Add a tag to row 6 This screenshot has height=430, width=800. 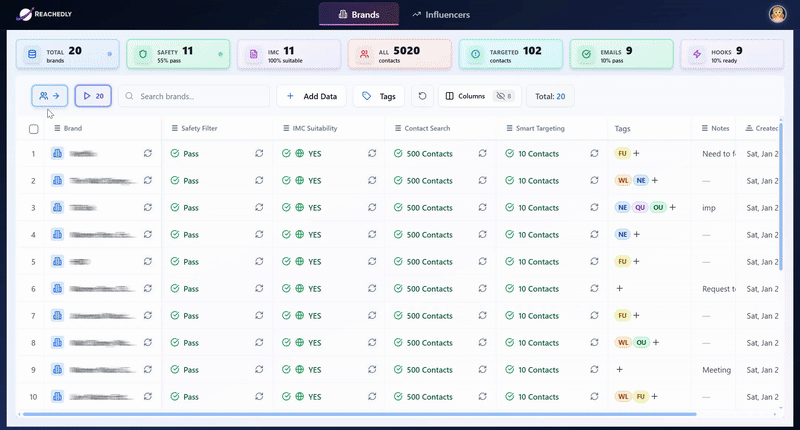[619, 288]
